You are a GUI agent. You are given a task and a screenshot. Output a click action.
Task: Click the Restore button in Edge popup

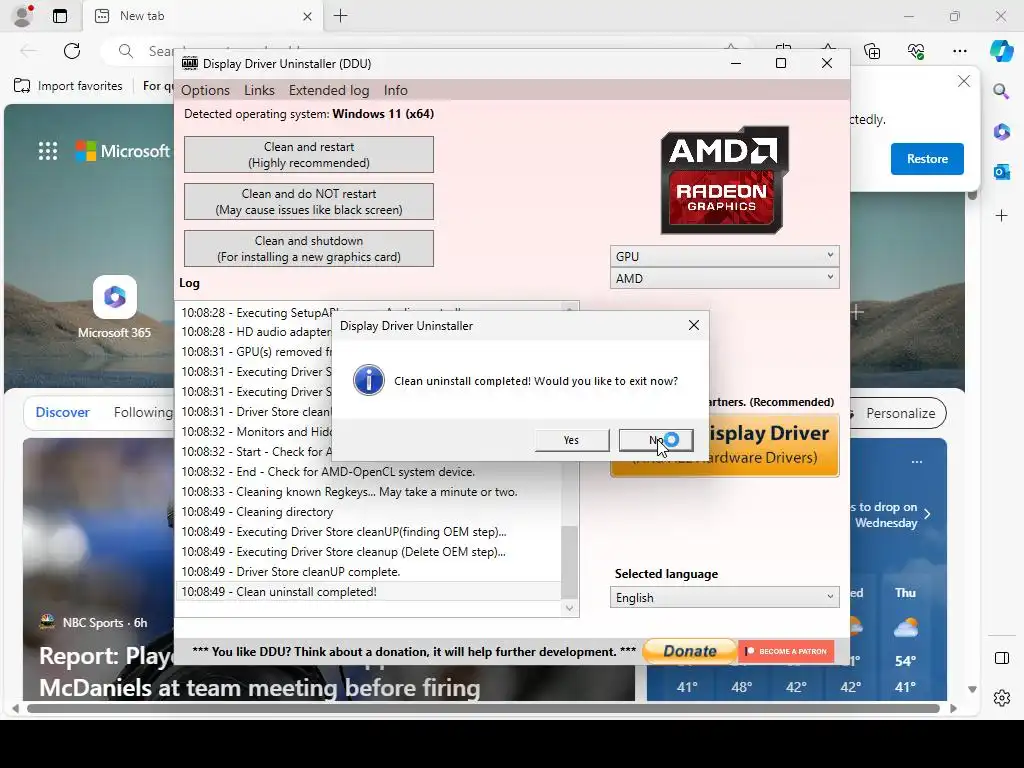click(927, 159)
